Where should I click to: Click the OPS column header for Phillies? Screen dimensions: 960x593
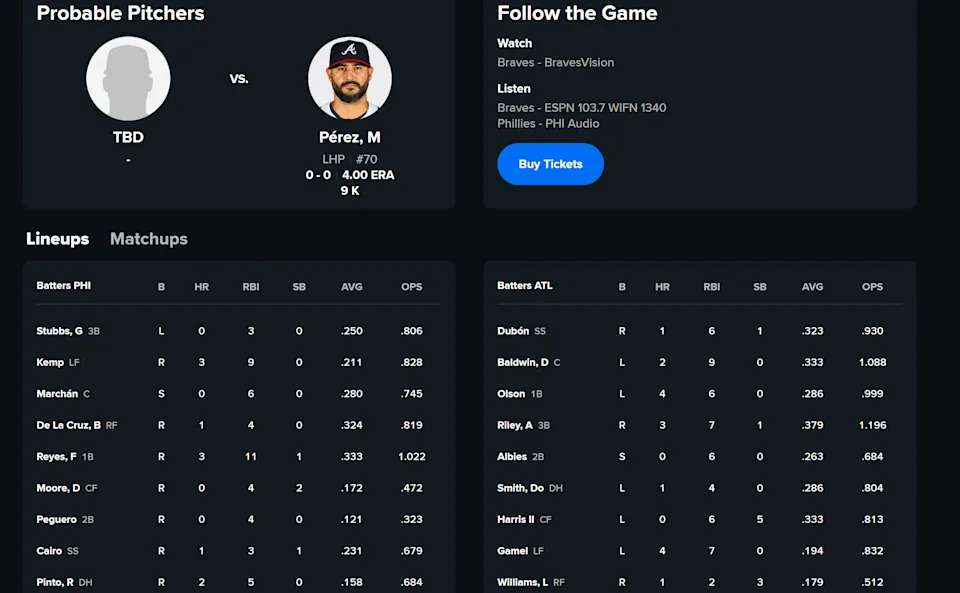(412, 287)
